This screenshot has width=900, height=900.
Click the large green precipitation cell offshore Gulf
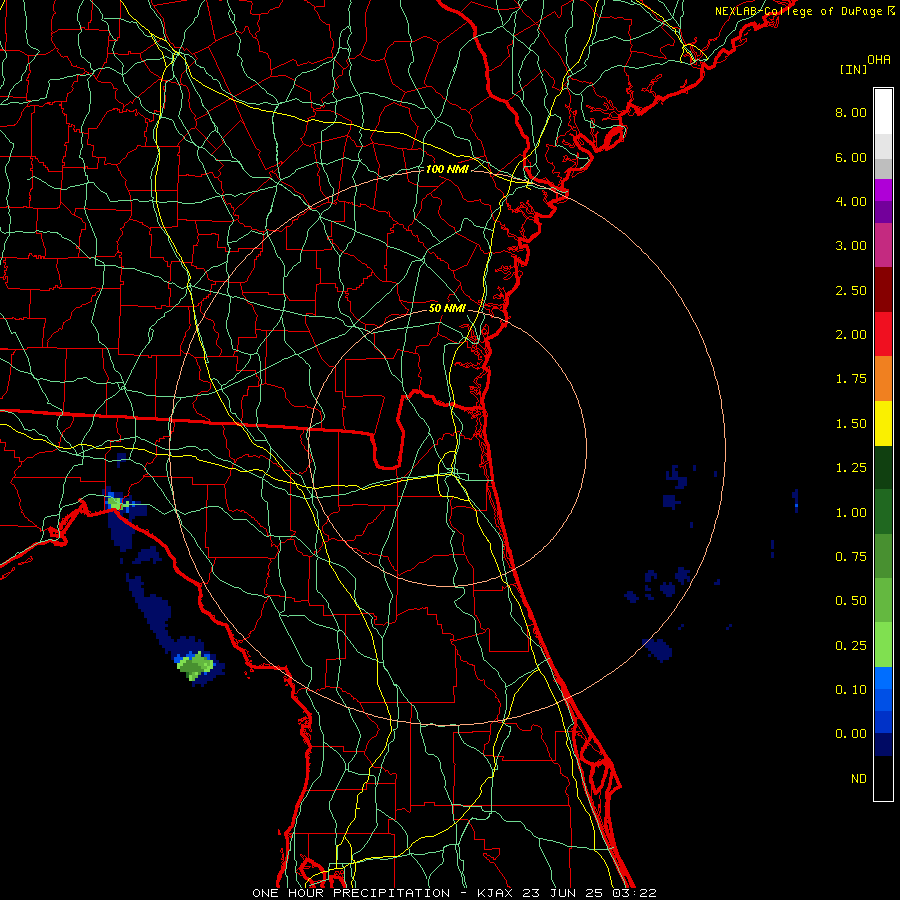pos(195,666)
